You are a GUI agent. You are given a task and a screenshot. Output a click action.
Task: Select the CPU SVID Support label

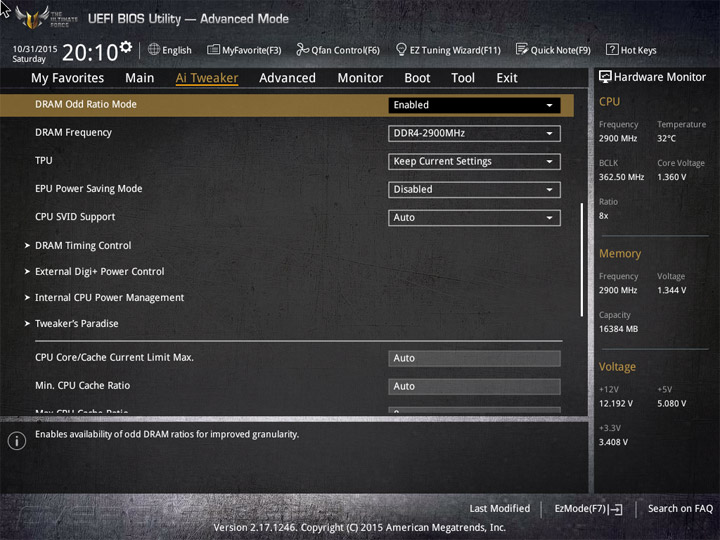click(75, 217)
